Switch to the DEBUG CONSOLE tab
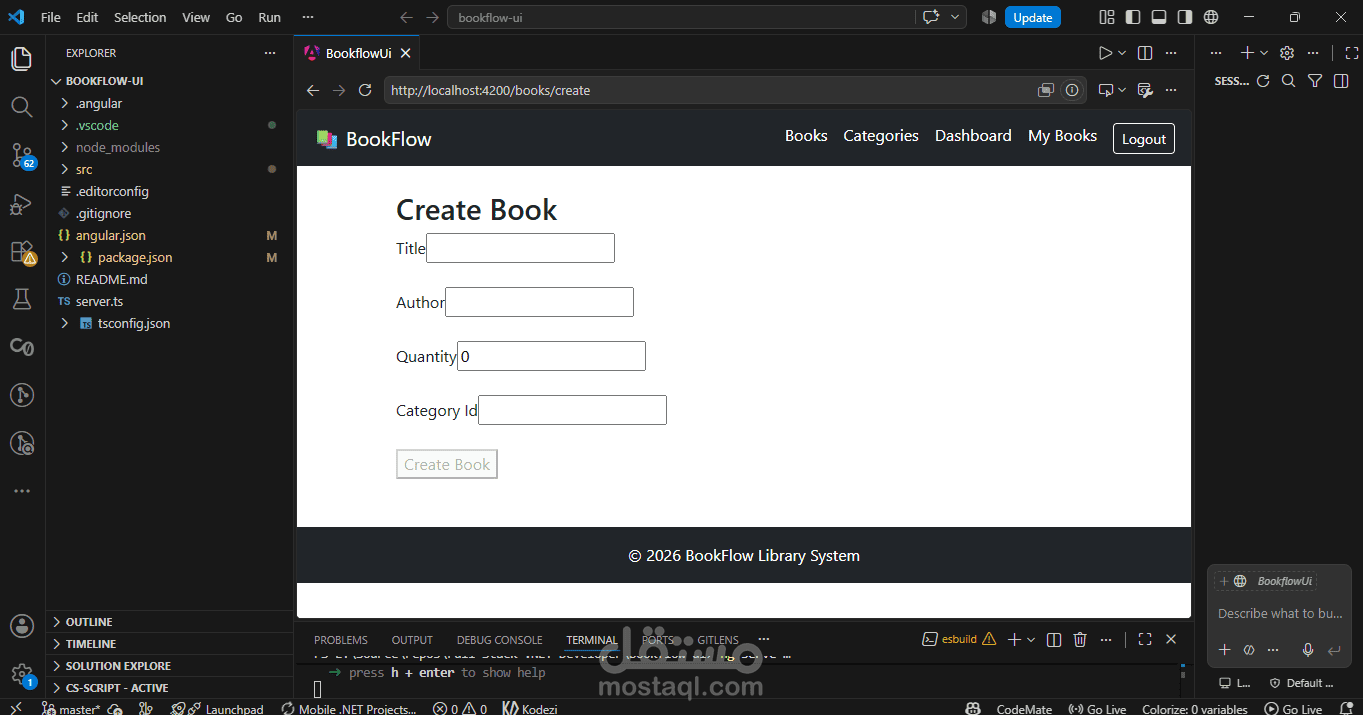Image resolution: width=1363 pixels, height=715 pixels. pyautogui.click(x=500, y=640)
